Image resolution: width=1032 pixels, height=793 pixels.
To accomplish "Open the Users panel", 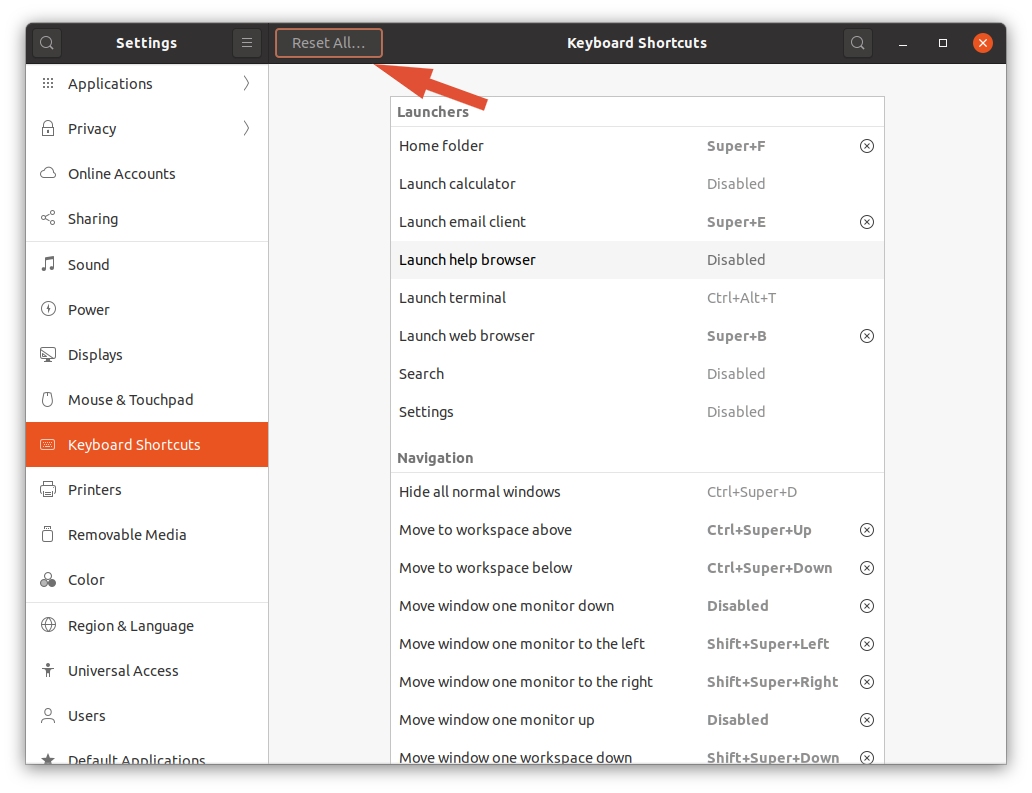I will pyautogui.click(x=147, y=716).
